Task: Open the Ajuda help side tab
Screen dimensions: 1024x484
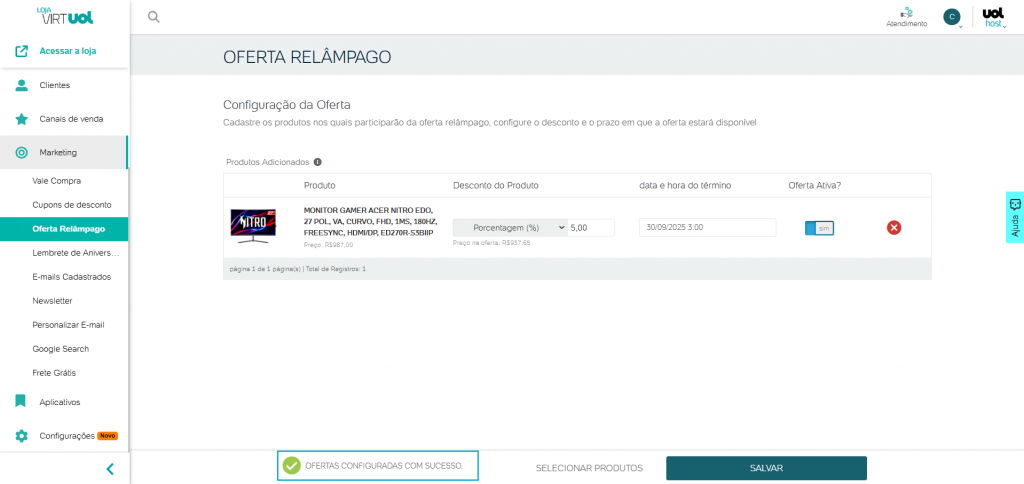Action: pos(1014,218)
